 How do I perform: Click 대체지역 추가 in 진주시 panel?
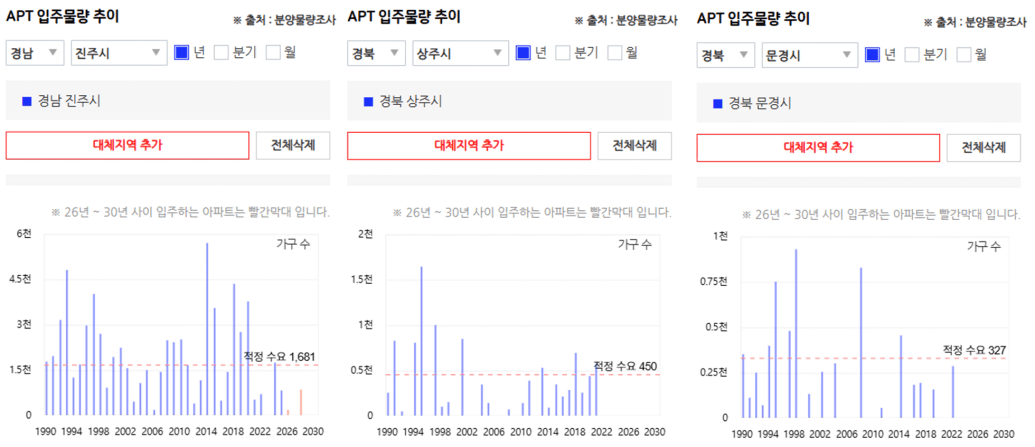tap(127, 145)
